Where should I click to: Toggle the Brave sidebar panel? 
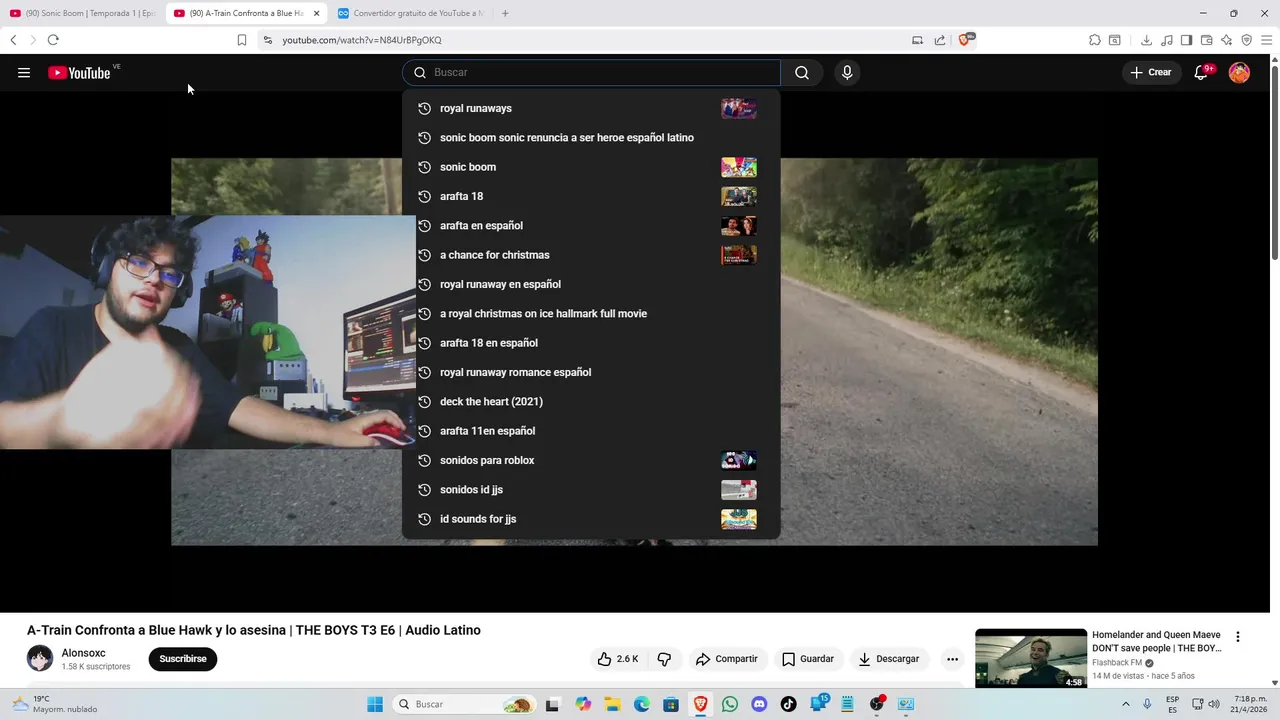click(x=1186, y=40)
